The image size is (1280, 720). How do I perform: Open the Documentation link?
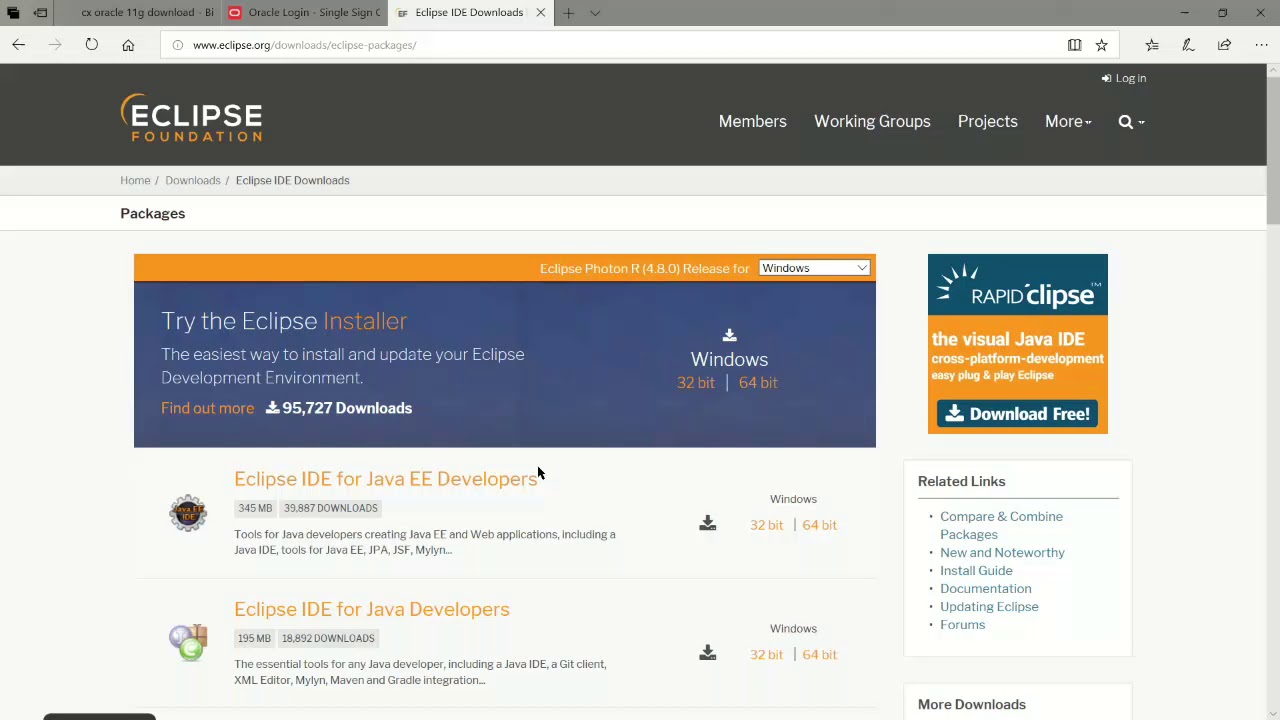pyautogui.click(x=985, y=589)
